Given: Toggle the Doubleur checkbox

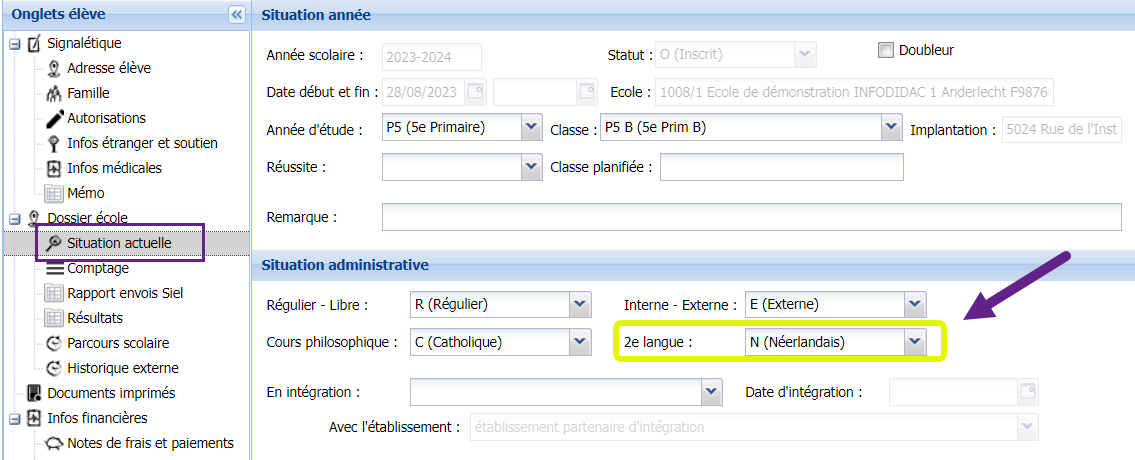Looking at the screenshot, I should [x=885, y=50].
